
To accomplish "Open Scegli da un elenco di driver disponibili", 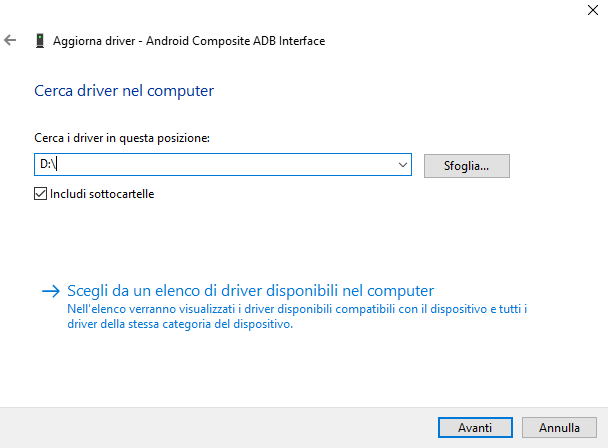I will click(250, 291).
